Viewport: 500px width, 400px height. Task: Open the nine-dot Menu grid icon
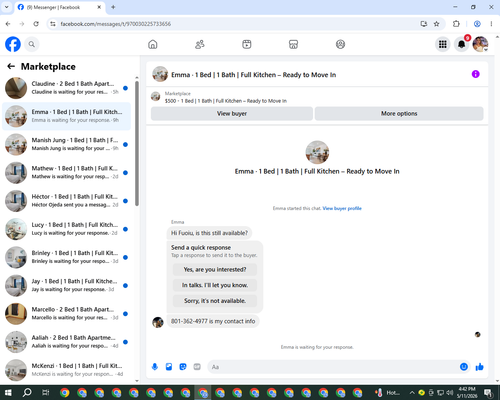click(x=443, y=44)
